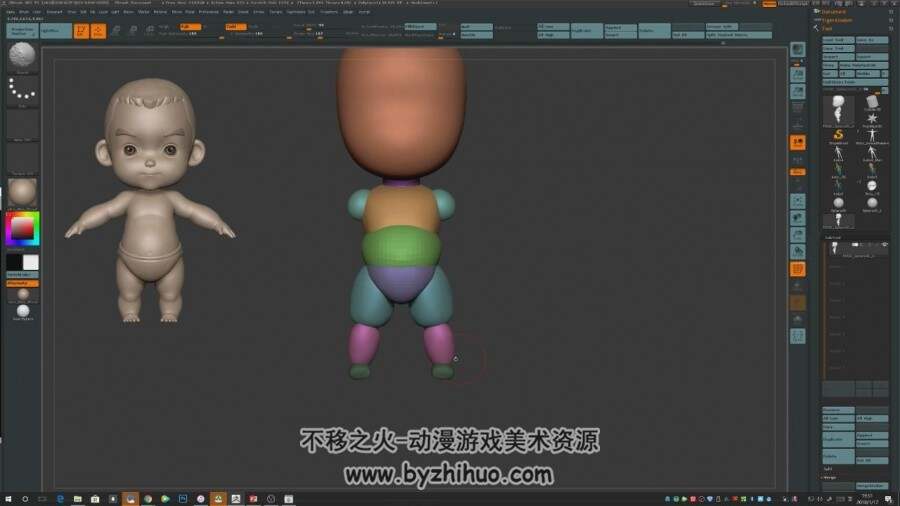Open Microsoft Edge from taskbar
Viewport: 900px width, 506px height.
[x=60, y=499]
